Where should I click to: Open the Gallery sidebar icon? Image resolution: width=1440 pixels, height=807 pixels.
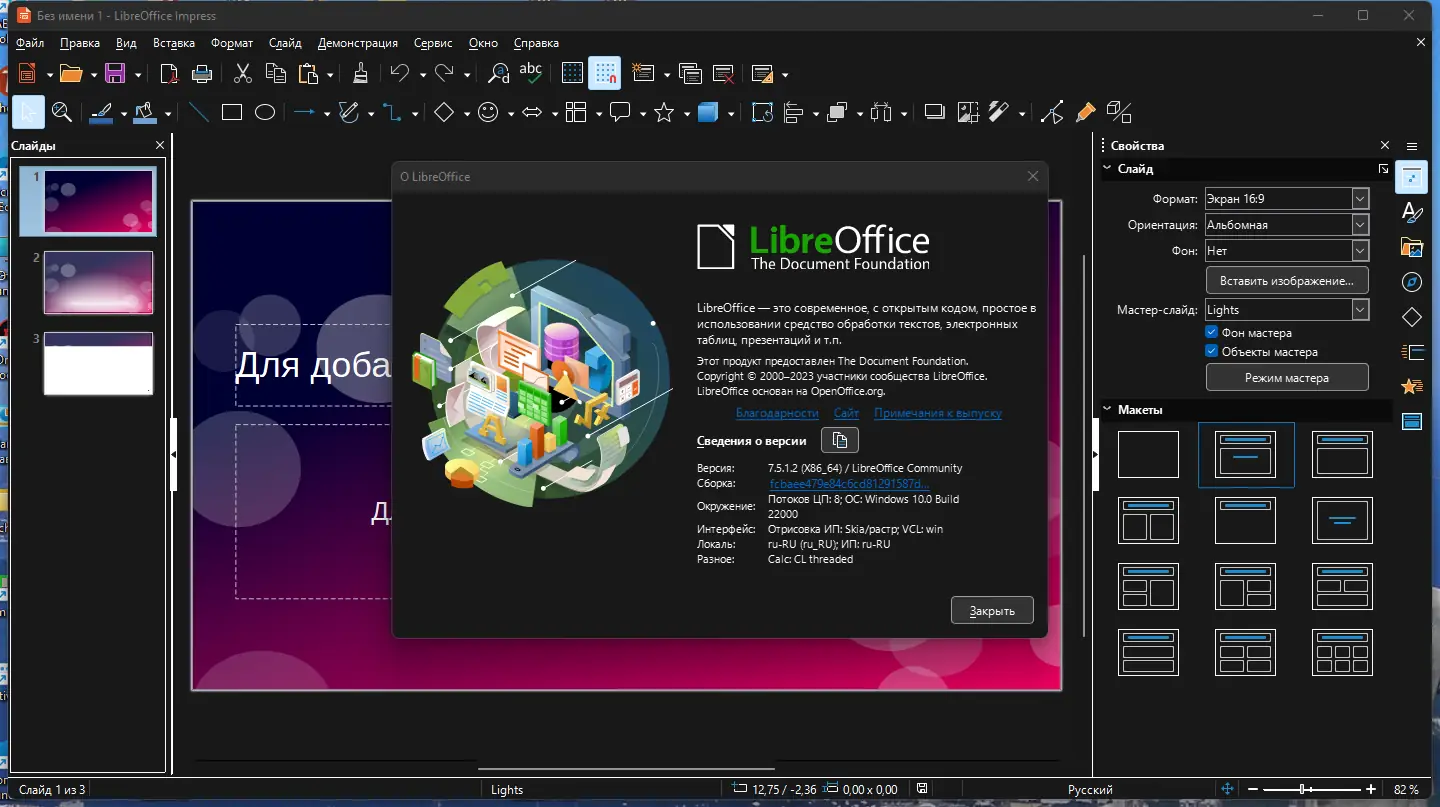pyautogui.click(x=1412, y=246)
